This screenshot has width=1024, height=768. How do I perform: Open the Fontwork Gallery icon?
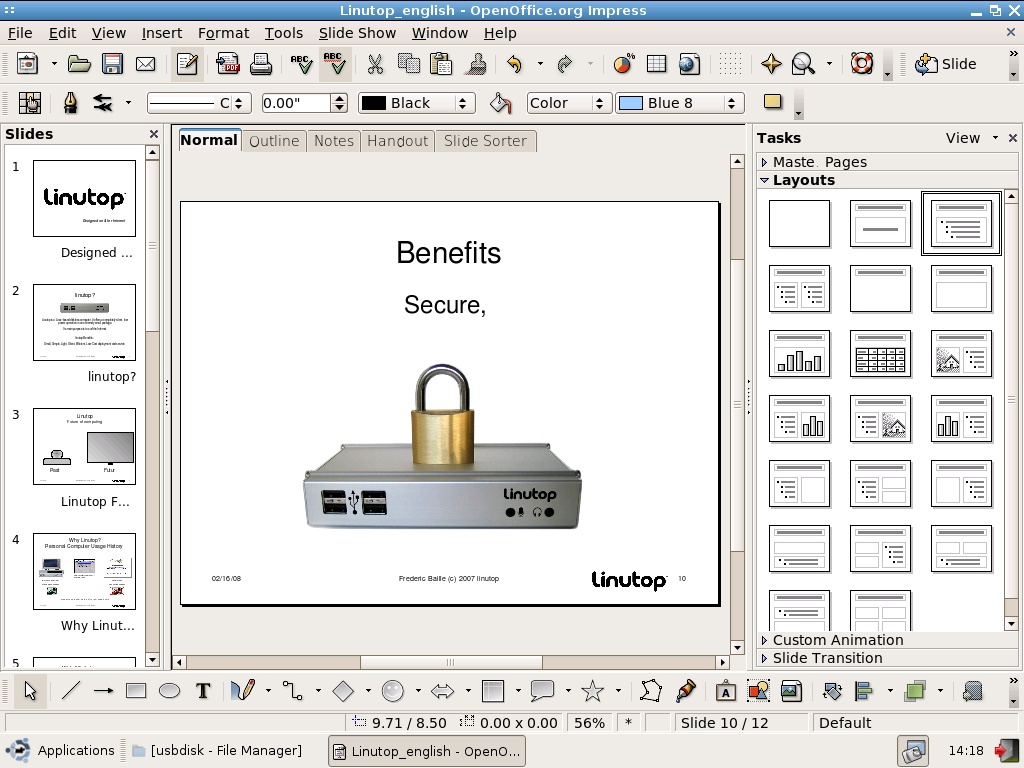pyautogui.click(x=726, y=691)
